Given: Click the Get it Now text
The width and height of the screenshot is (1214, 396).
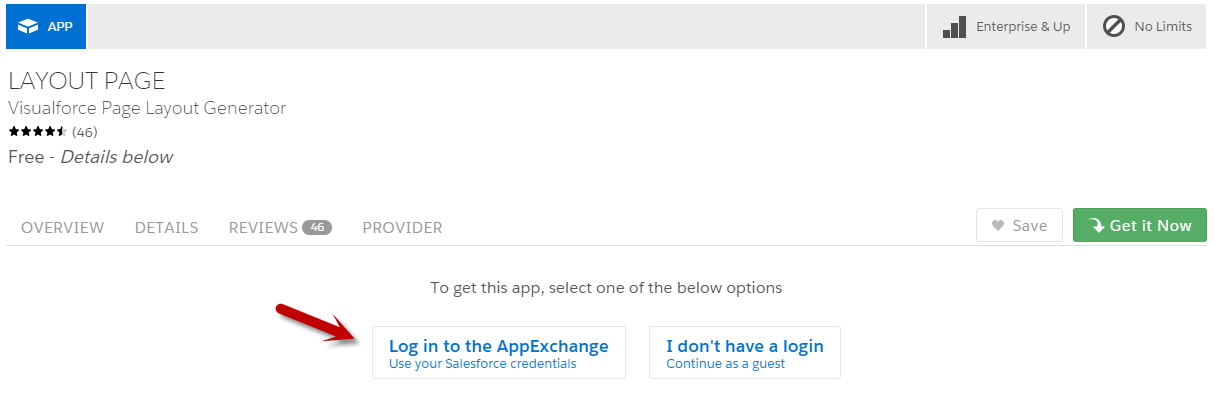Looking at the screenshot, I should pyautogui.click(x=1151, y=226).
